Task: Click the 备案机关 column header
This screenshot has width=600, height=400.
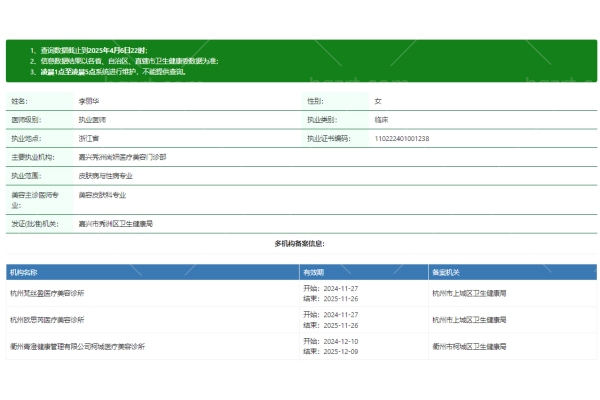Action: [x=512, y=272]
